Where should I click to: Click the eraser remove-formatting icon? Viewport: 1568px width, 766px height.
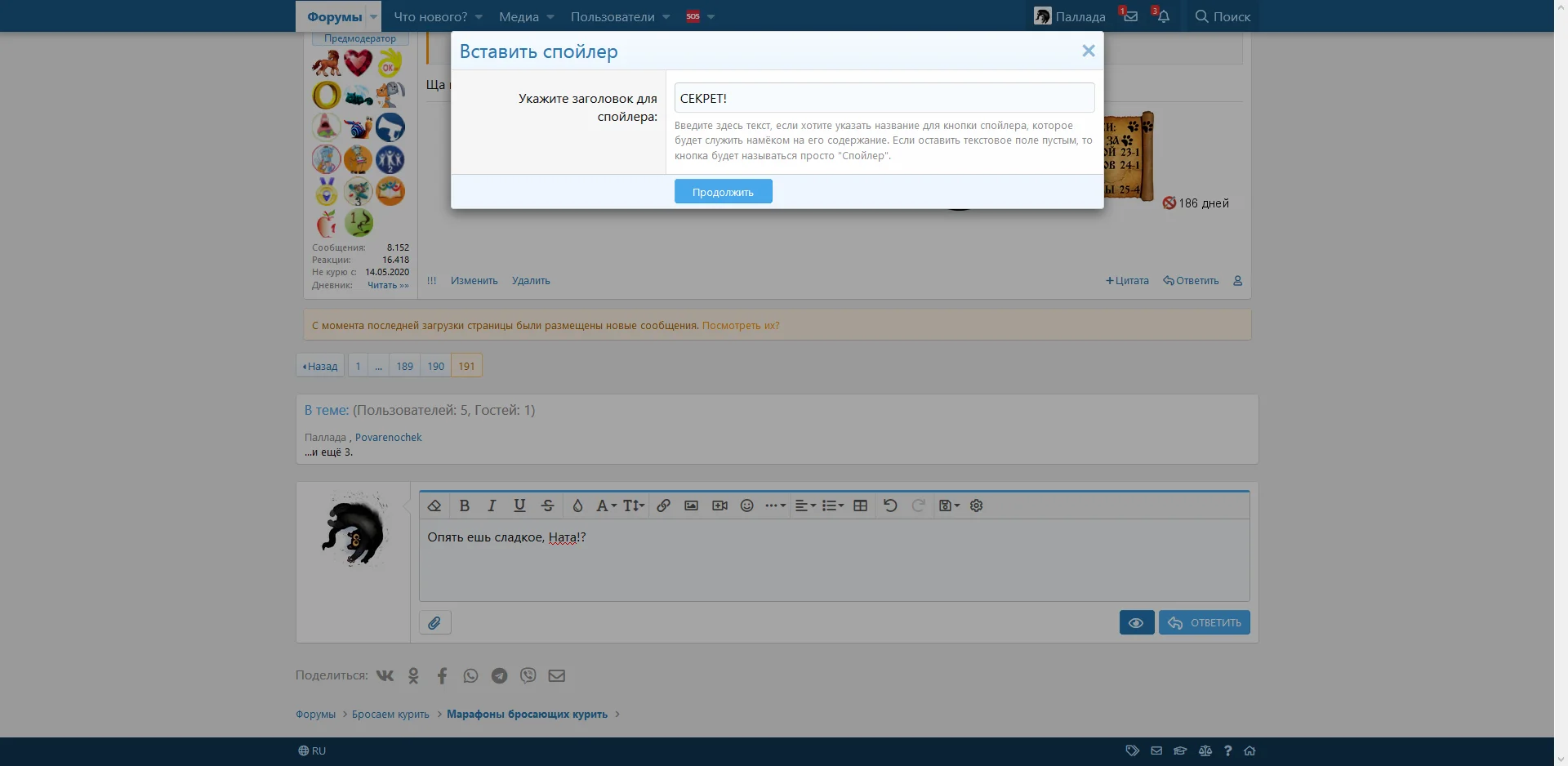coord(434,505)
